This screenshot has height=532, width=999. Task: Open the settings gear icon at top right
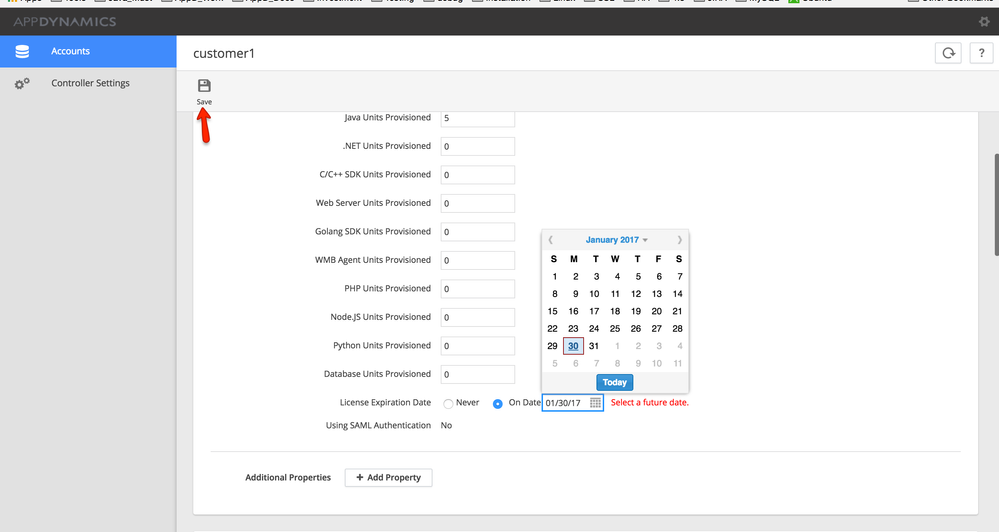984,21
